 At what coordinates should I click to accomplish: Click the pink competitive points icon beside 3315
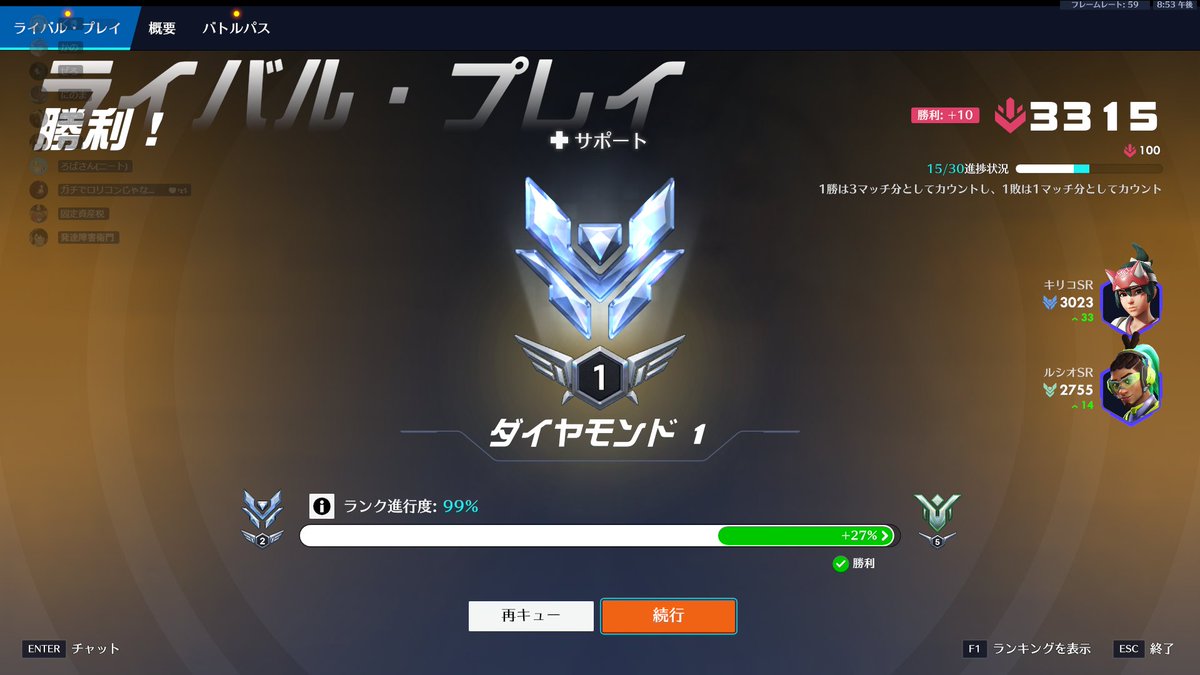click(x=1010, y=117)
